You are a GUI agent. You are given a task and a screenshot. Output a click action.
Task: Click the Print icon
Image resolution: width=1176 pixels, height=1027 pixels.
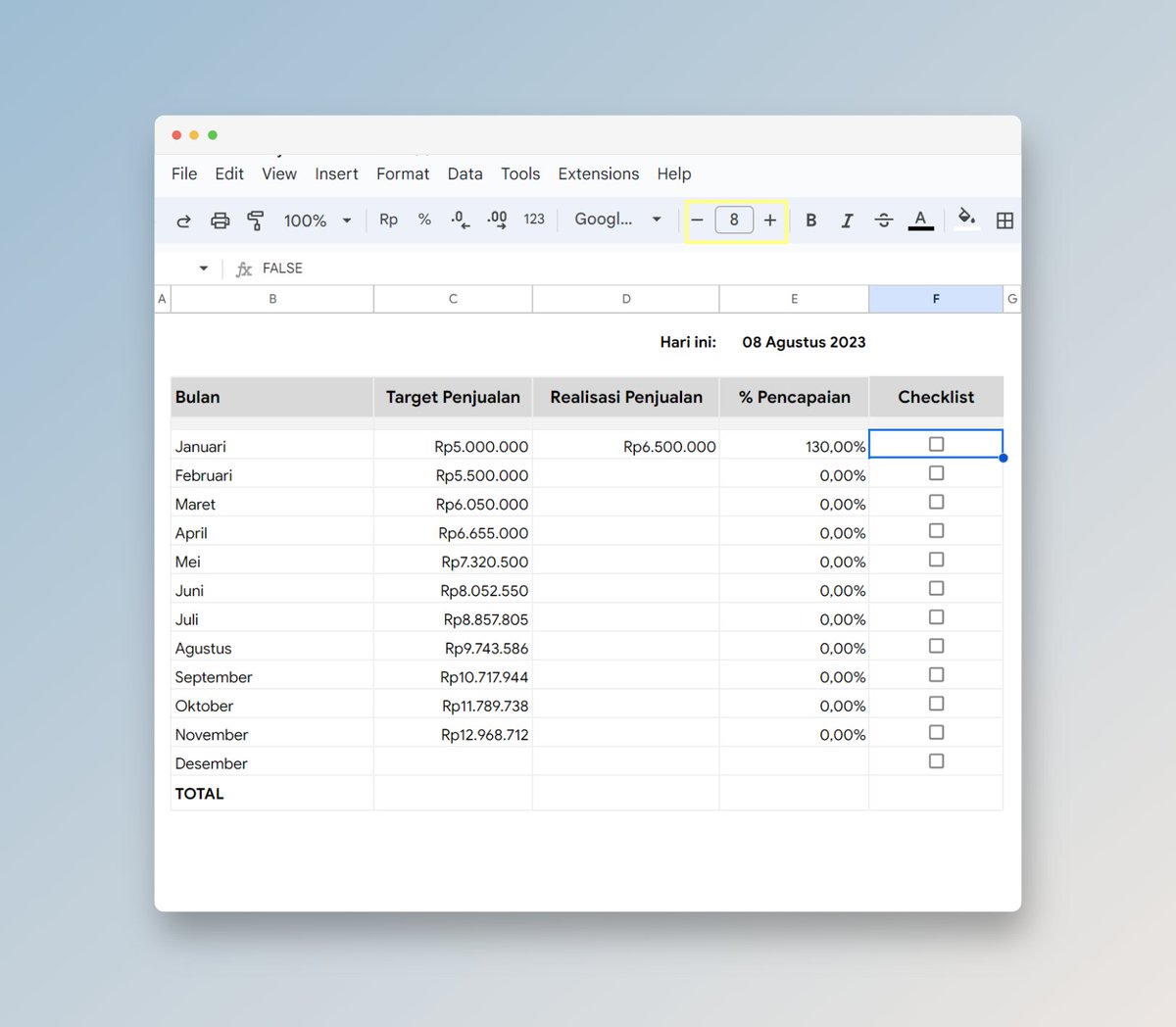pyautogui.click(x=220, y=220)
